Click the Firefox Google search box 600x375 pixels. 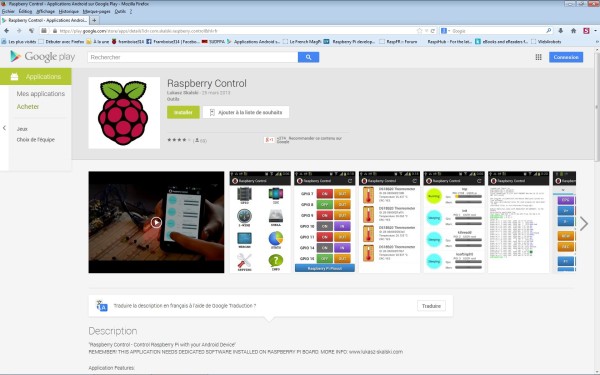click(x=497, y=31)
